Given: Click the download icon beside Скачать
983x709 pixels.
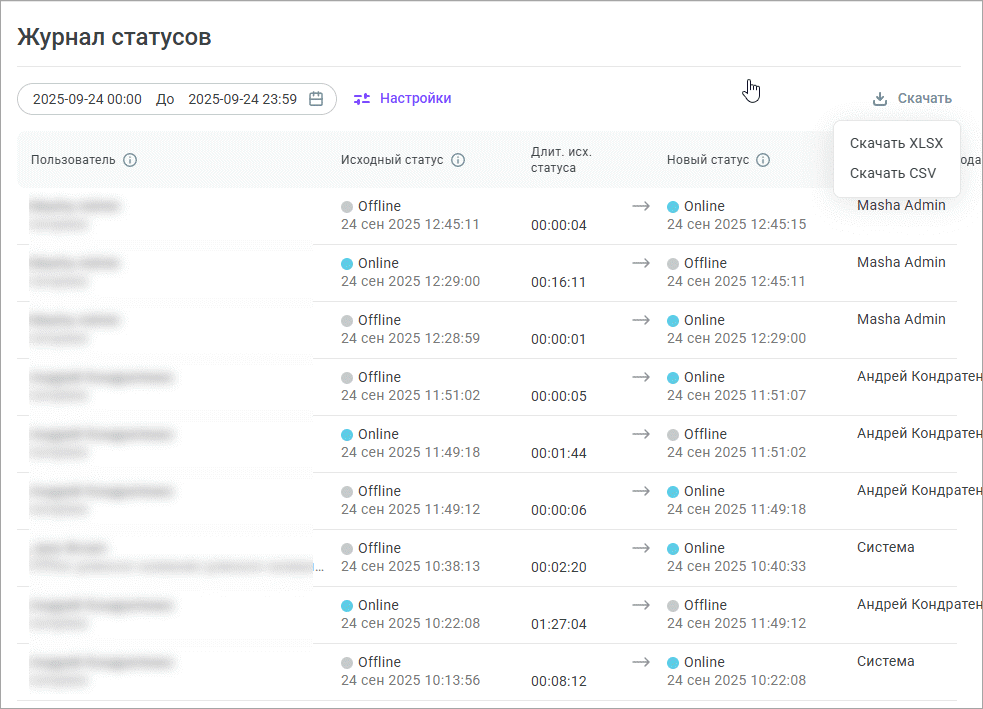Looking at the screenshot, I should point(880,99).
